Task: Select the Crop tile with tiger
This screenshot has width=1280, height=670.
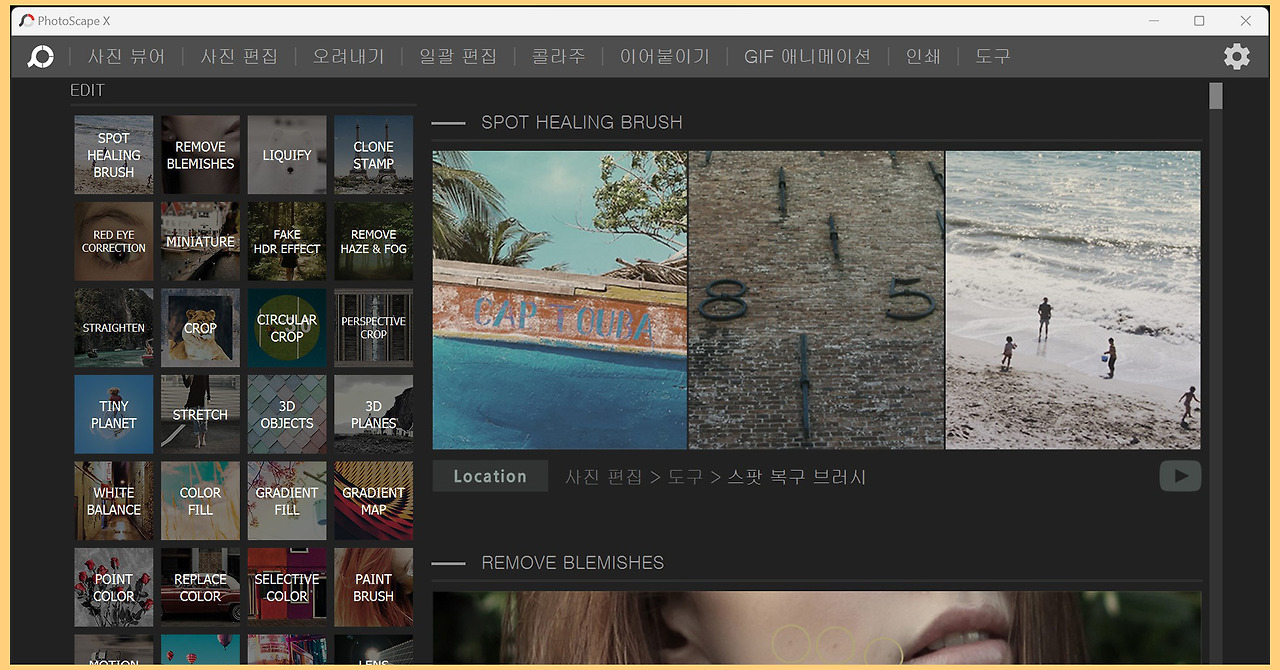Action: point(200,328)
